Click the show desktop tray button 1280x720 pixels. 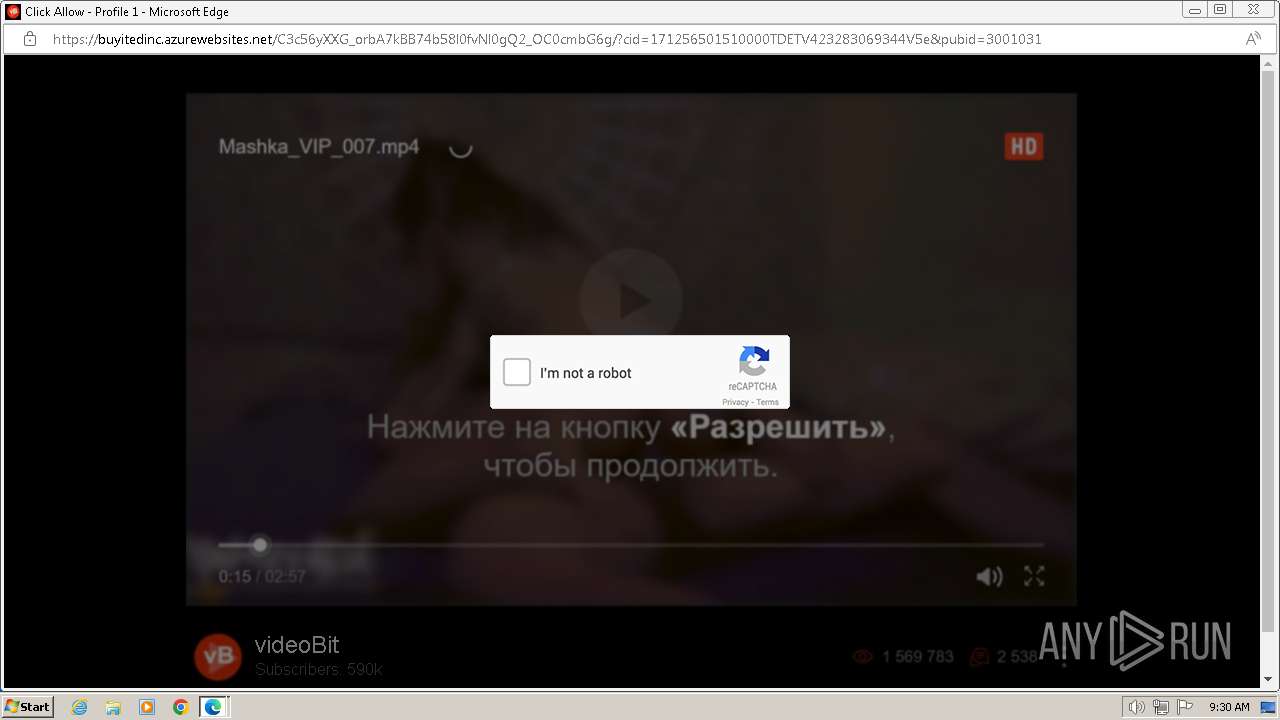pyautogui.click(x=1268, y=707)
